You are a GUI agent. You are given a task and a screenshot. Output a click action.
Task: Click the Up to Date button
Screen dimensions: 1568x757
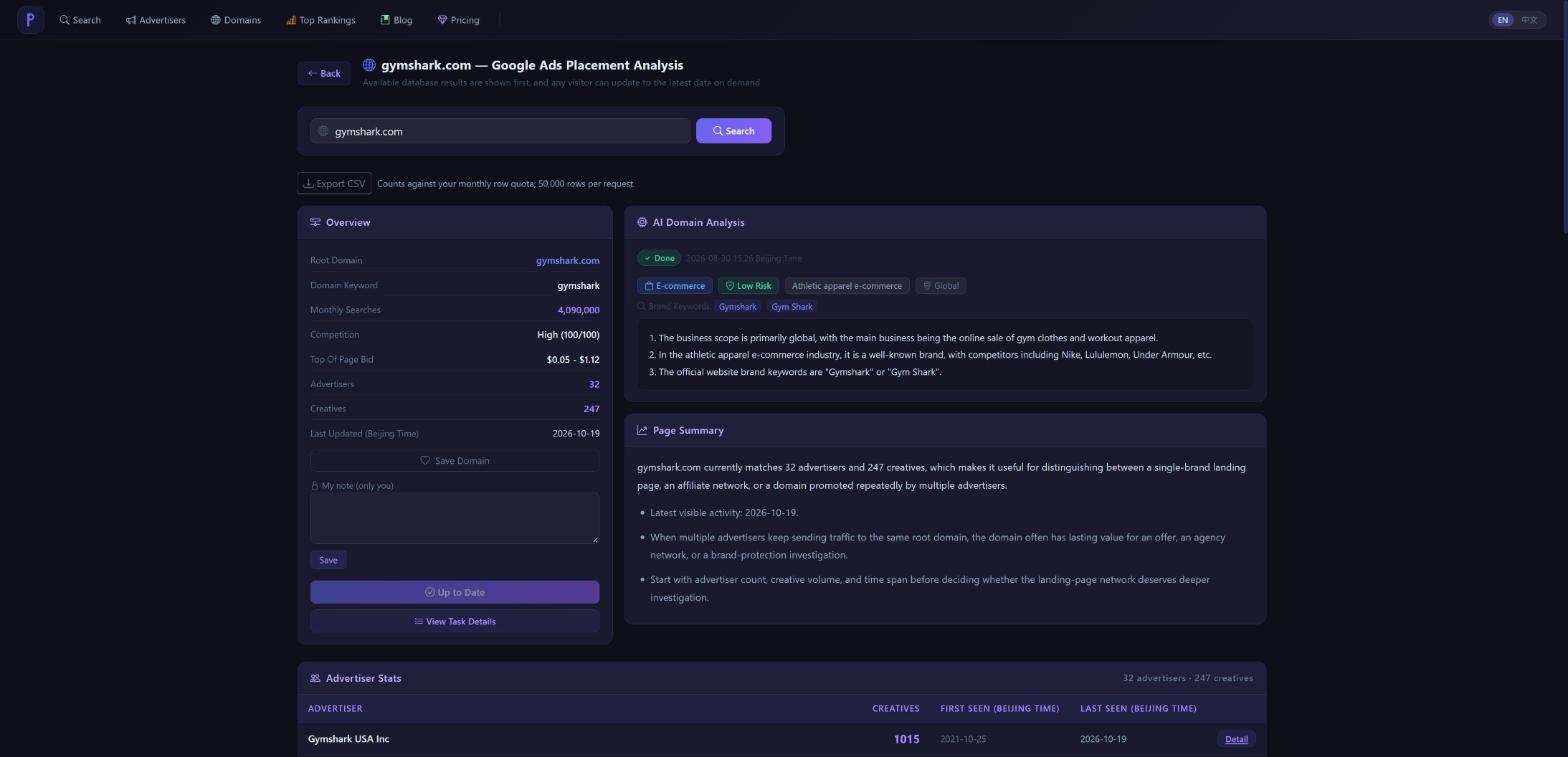454,592
